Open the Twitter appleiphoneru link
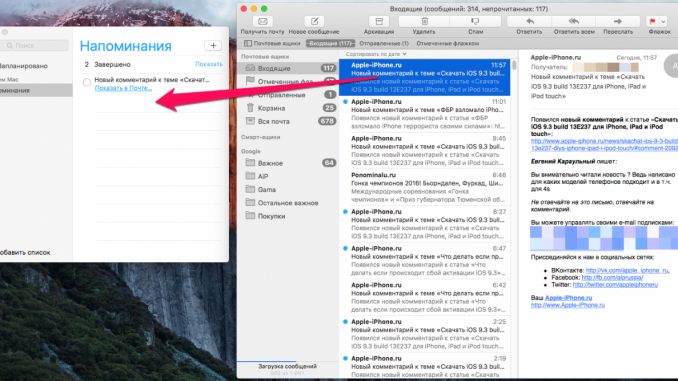The image size is (678, 381). click(x=615, y=285)
